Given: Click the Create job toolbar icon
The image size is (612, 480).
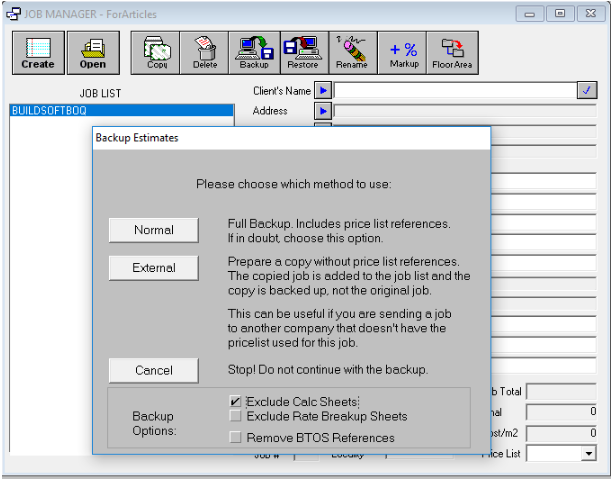Looking at the screenshot, I should [x=38, y=52].
